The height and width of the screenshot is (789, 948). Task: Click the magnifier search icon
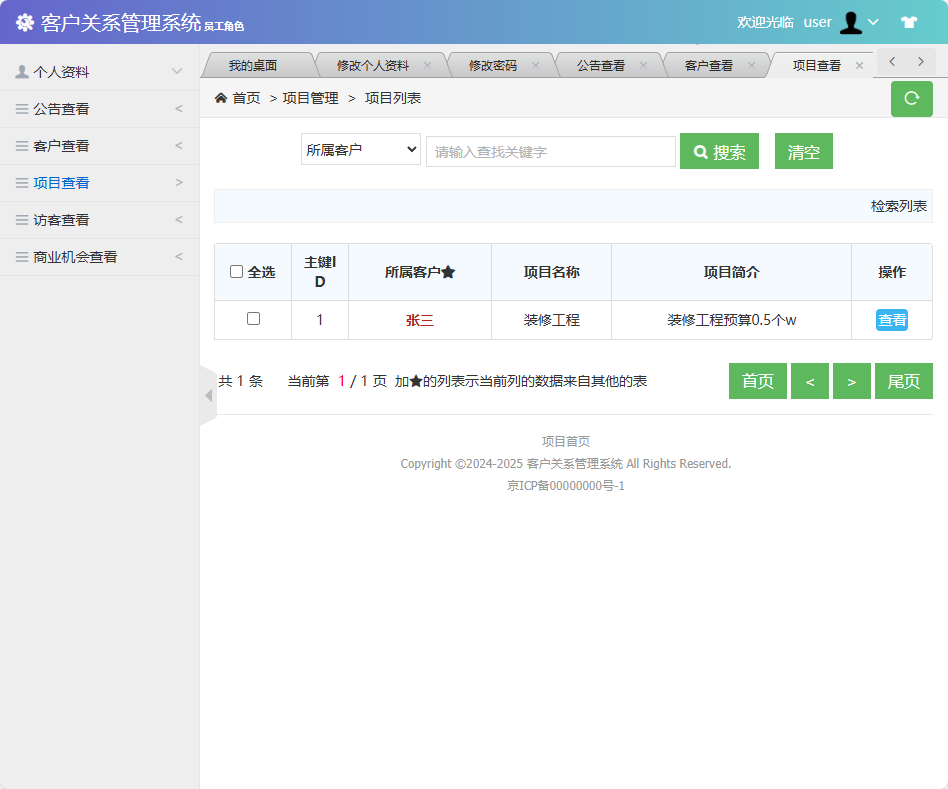[700, 151]
